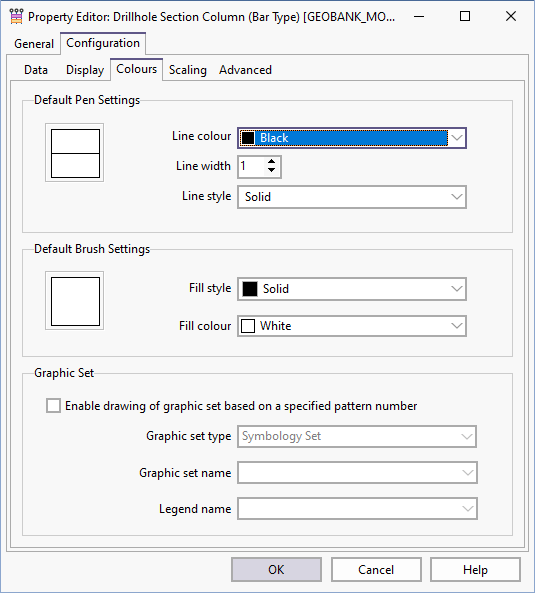
Task: Open the Line colour dropdown
Action: pos(352,138)
